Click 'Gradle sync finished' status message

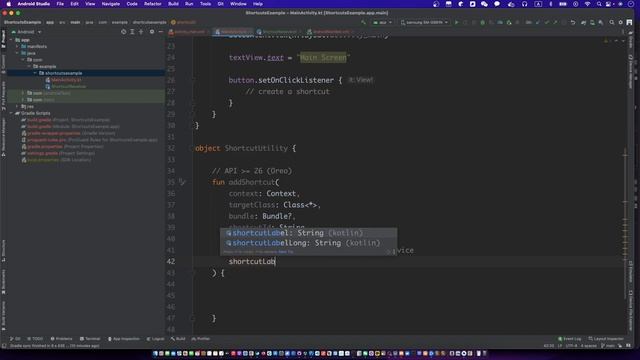(x=55, y=346)
